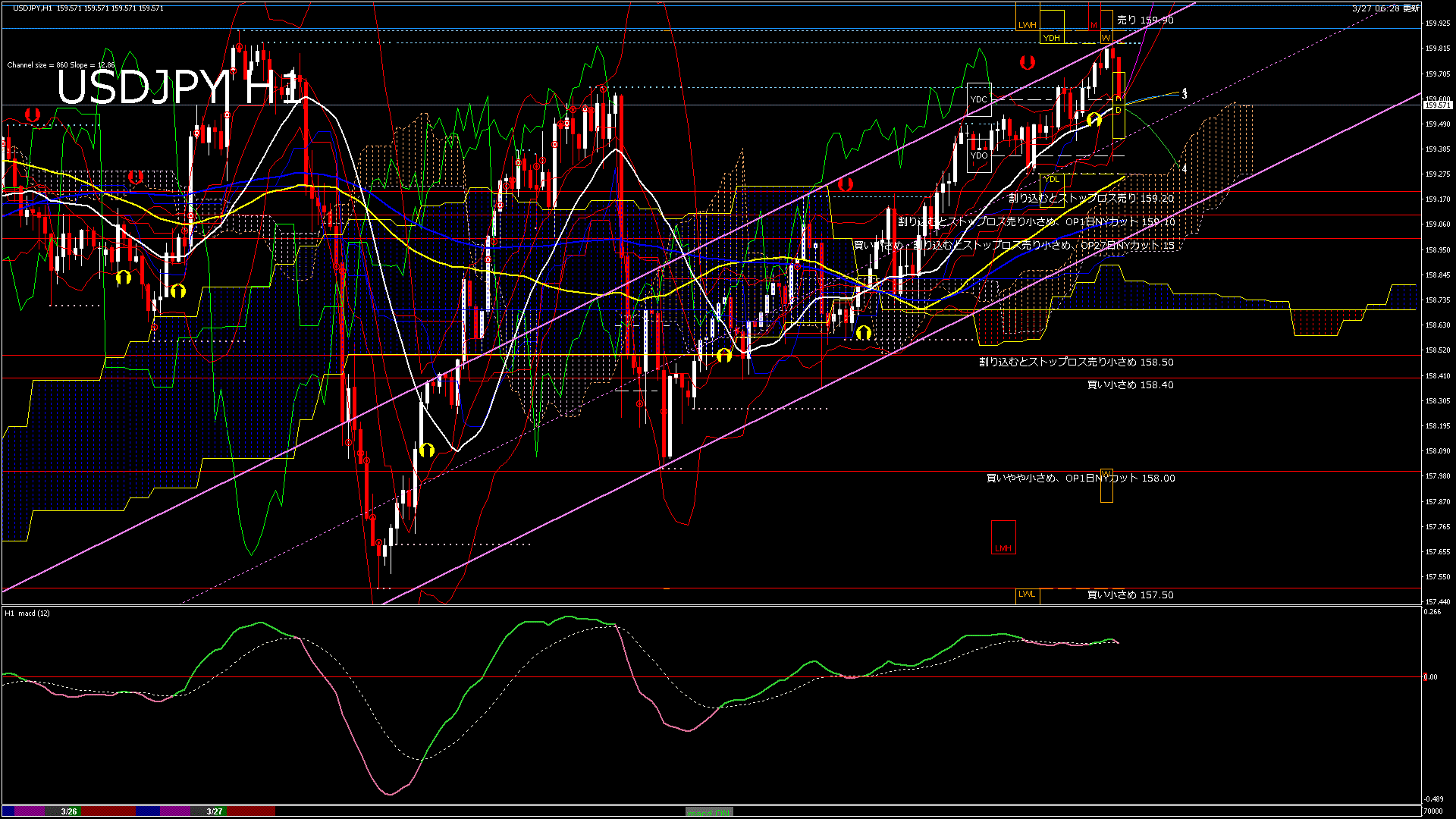Click the 3/27 date segment in session bar

pos(215,811)
